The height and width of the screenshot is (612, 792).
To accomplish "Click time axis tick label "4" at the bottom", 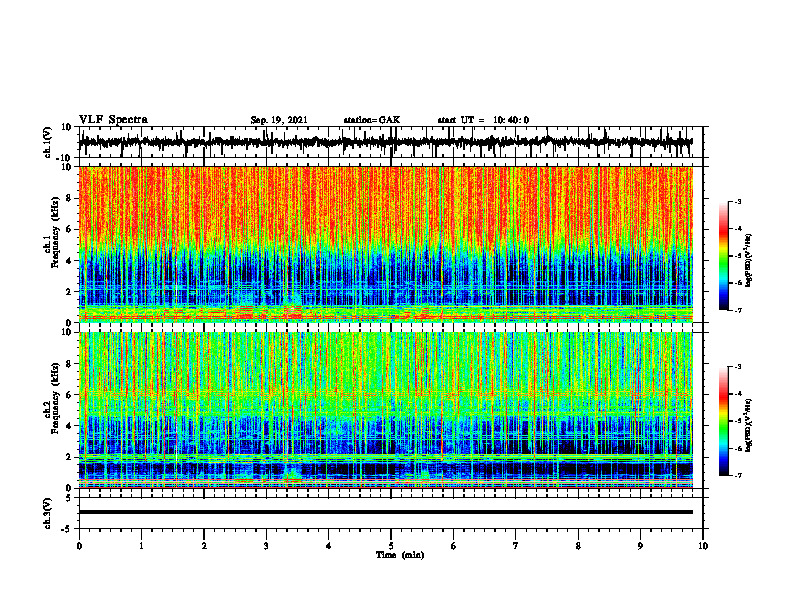I will [329, 546].
